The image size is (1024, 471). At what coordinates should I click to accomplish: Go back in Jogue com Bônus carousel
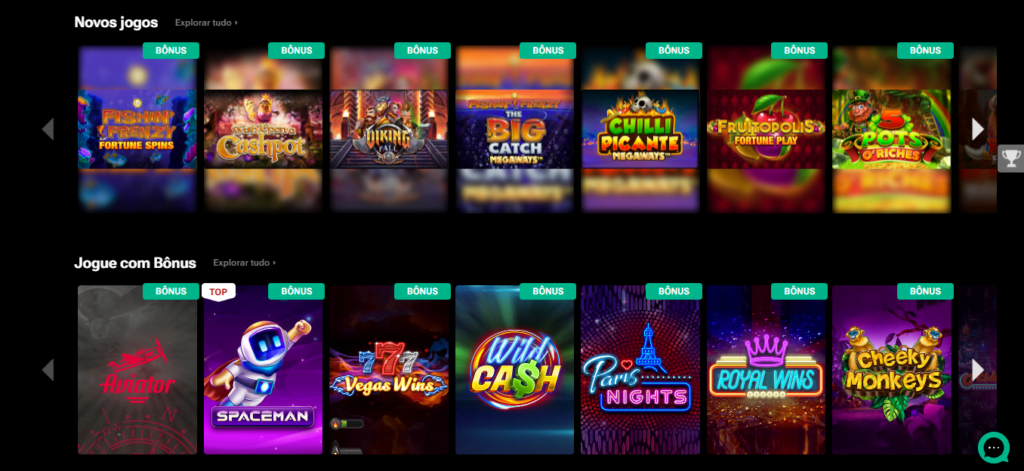click(x=48, y=370)
